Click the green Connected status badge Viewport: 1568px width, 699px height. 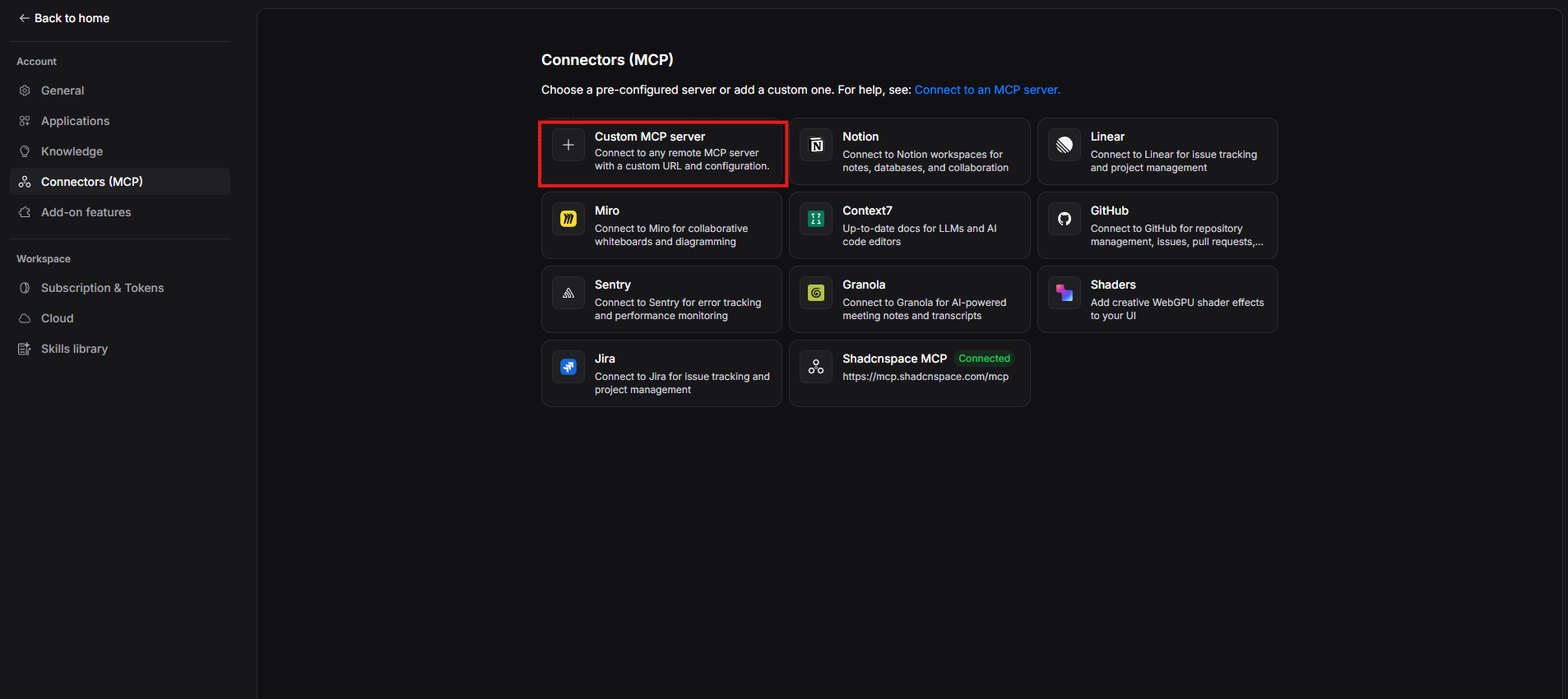coord(985,359)
